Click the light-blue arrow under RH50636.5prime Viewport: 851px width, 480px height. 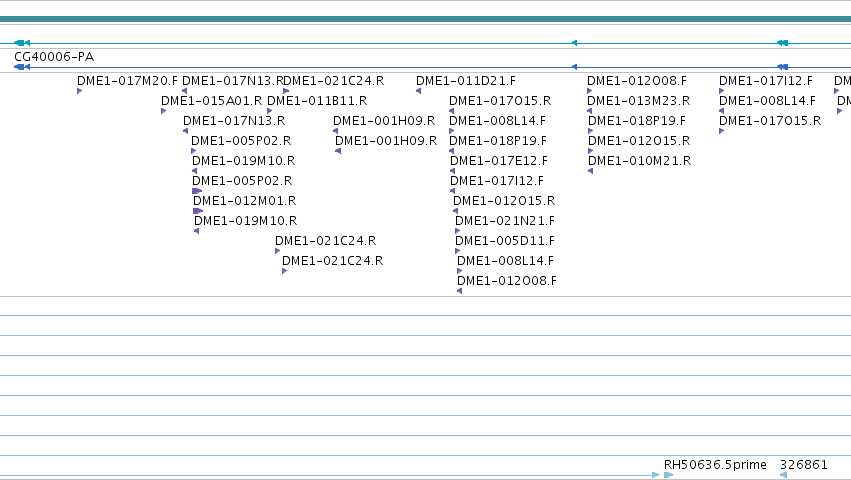click(x=668, y=475)
